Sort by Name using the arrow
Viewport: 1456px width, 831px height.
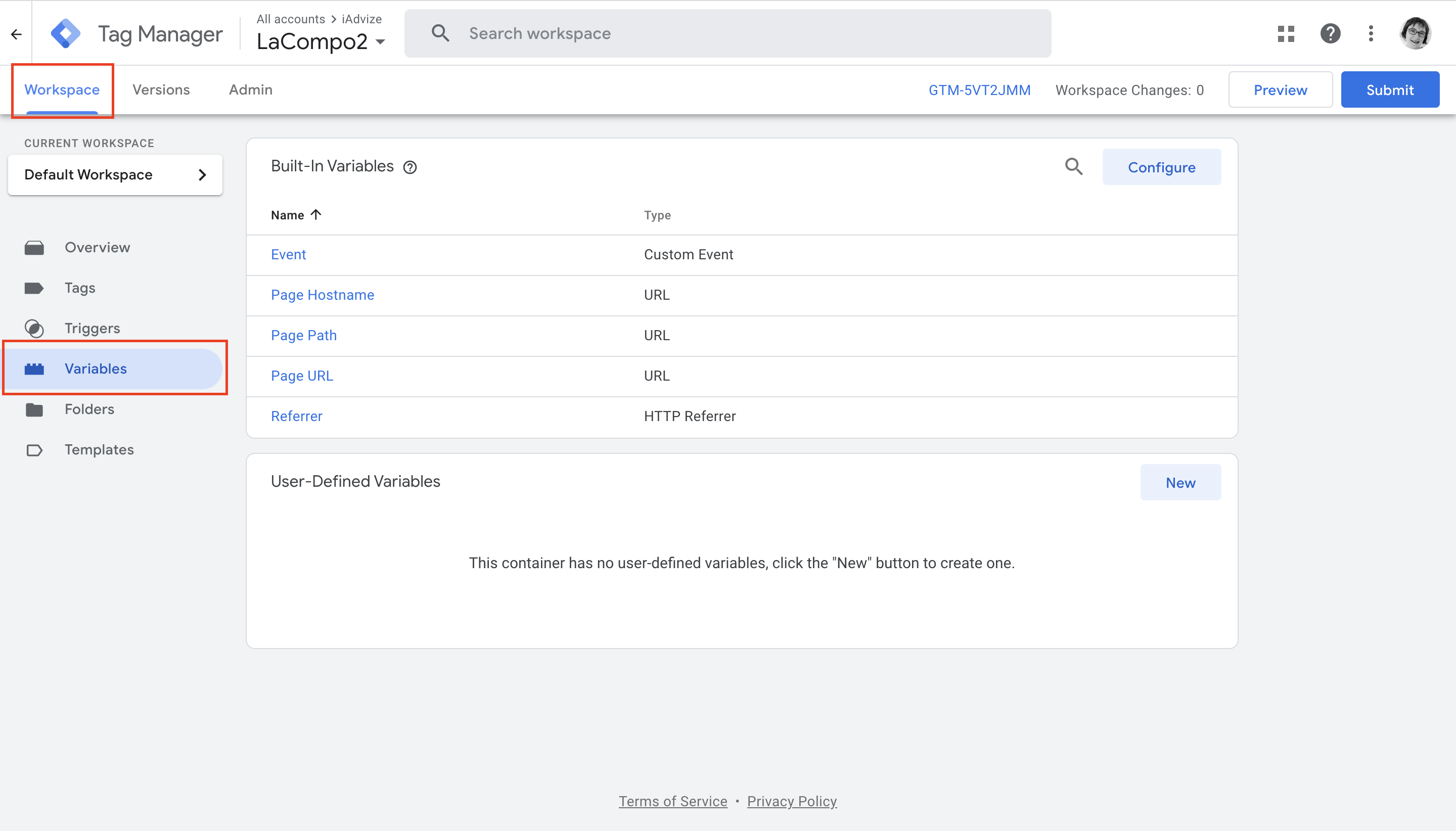coord(315,215)
